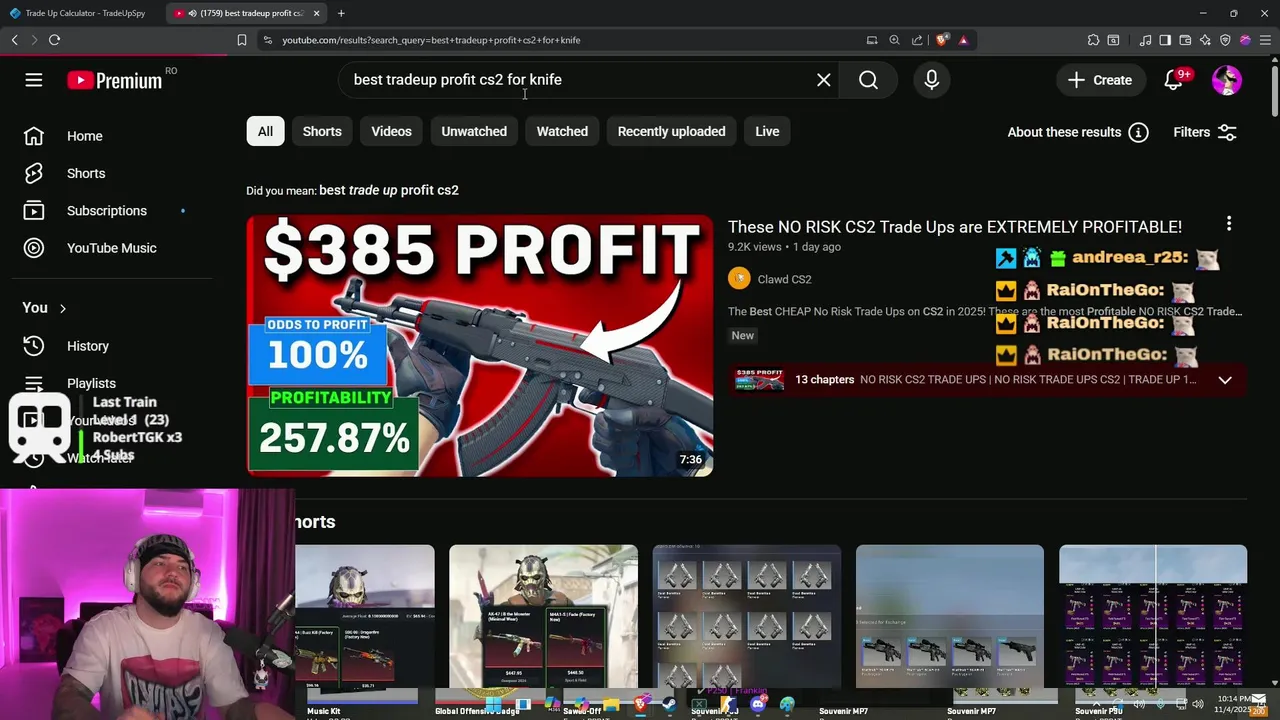1280x720 pixels.
Task: Click the Create button
Action: [1099, 80]
